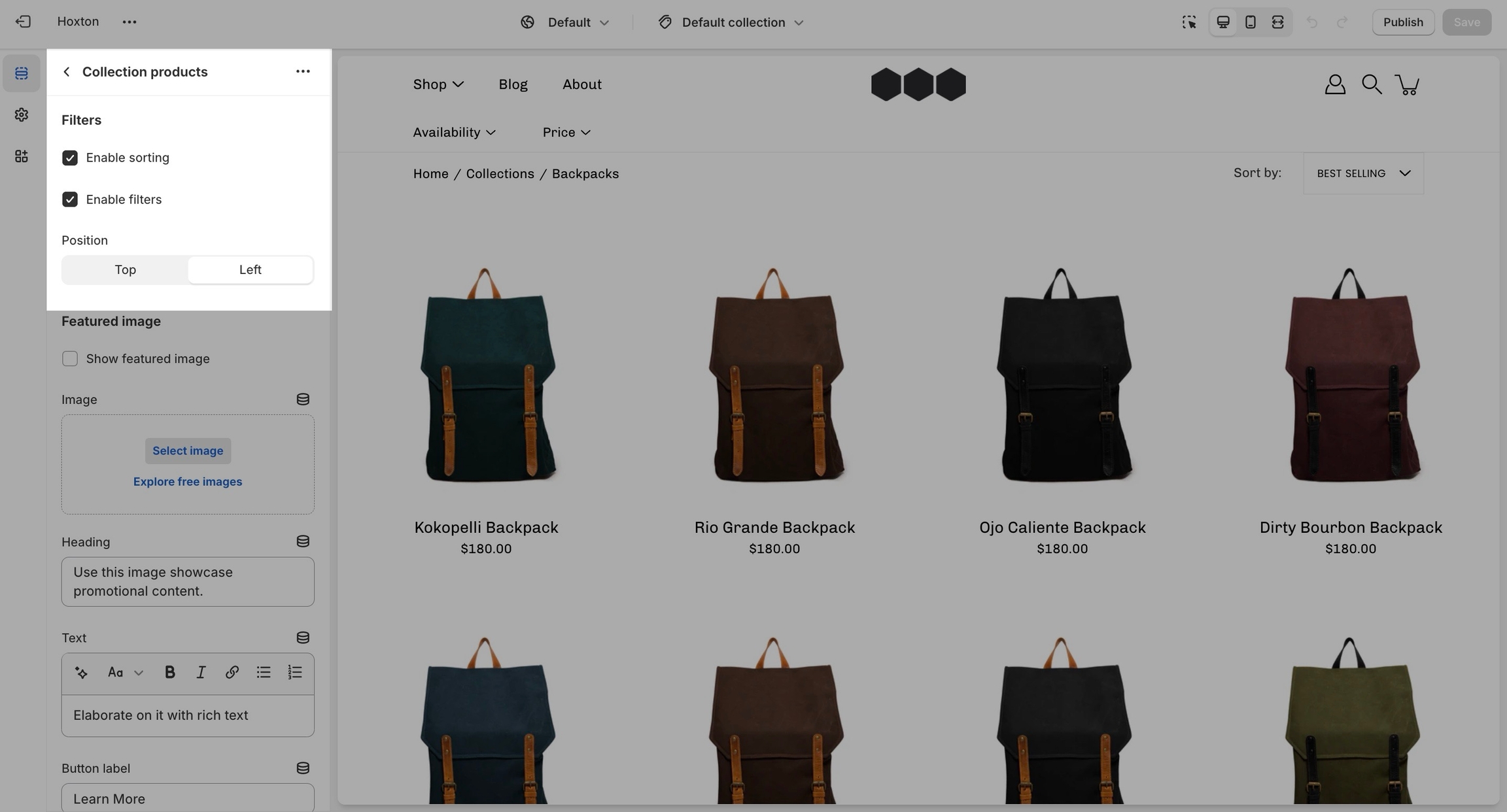Screen dimensions: 1507x812
Task: Click the Hoxton theme name
Action: (78, 22)
